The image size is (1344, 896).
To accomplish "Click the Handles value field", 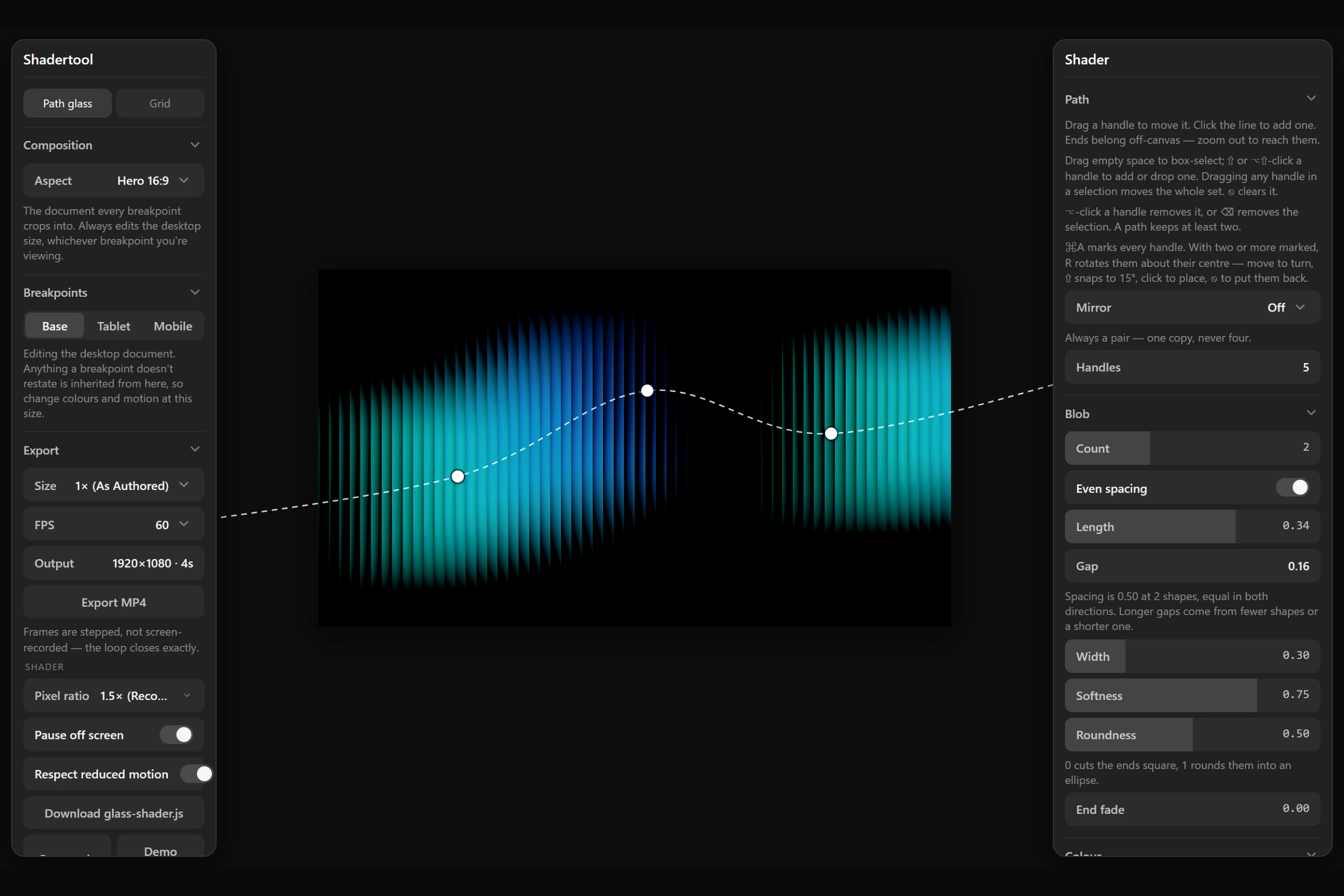I will coord(1192,367).
